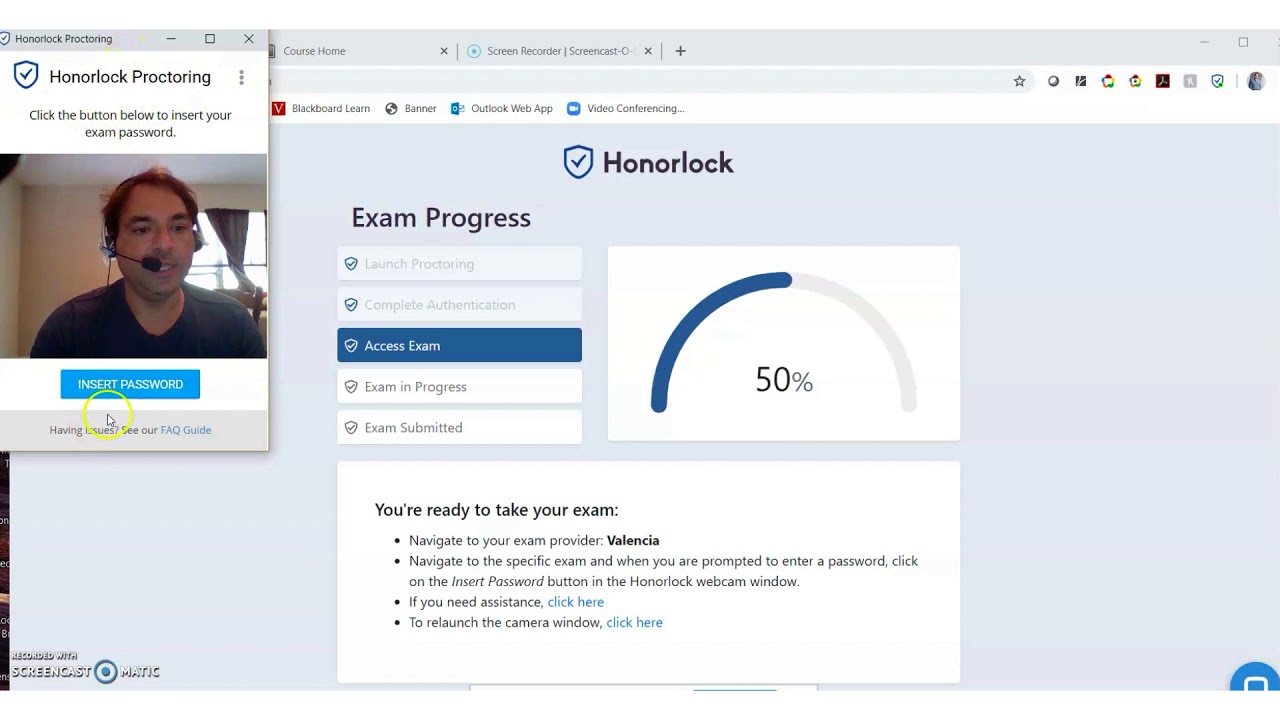The height and width of the screenshot is (720, 1280).
Task: Click the INSERT PASSWORD button
Action: point(130,384)
